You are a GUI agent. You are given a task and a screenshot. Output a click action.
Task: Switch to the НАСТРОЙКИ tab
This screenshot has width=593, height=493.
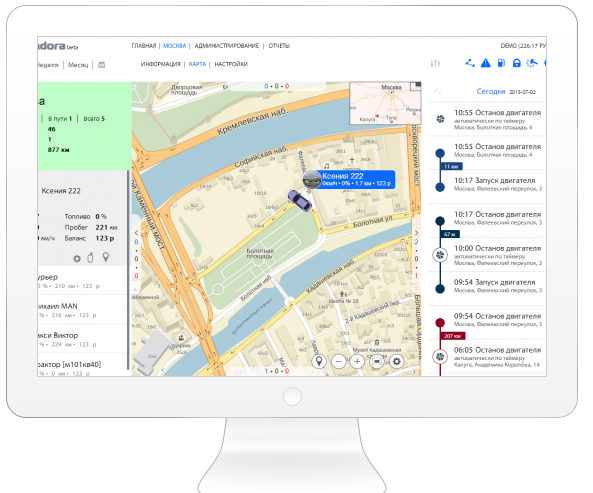pyautogui.click(x=231, y=64)
